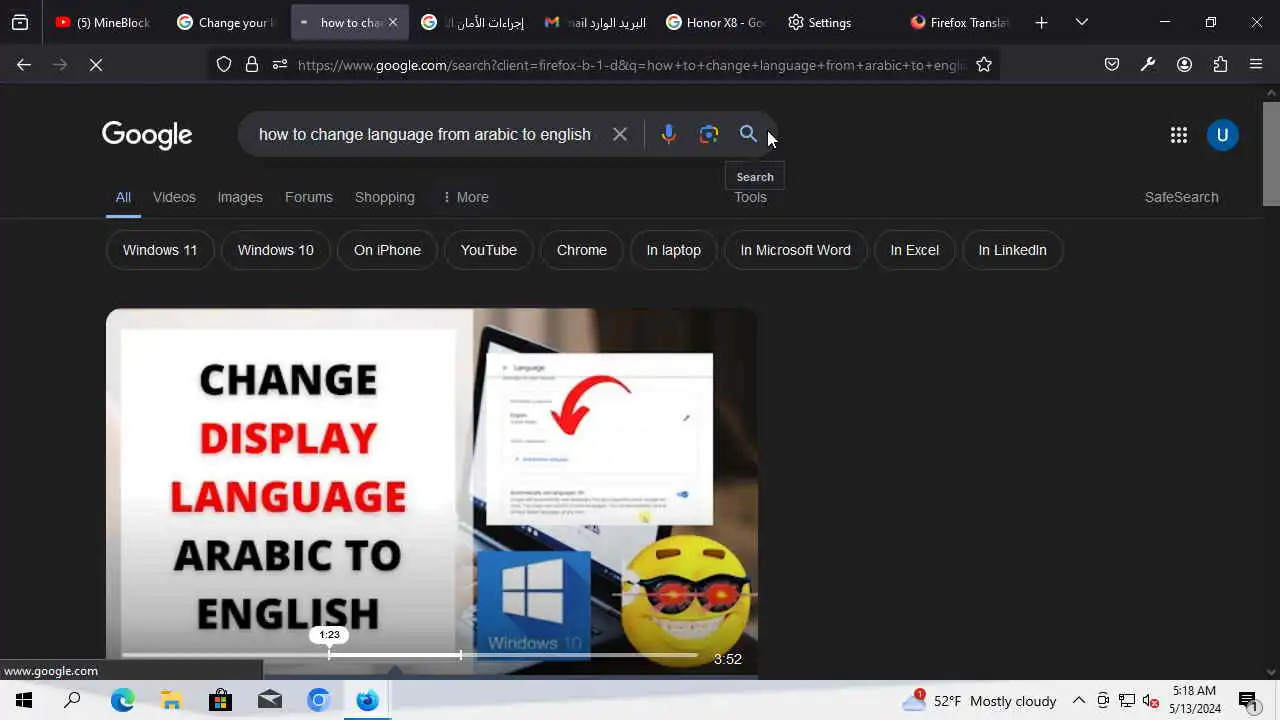Show hidden system tray icons

(1079, 701)
